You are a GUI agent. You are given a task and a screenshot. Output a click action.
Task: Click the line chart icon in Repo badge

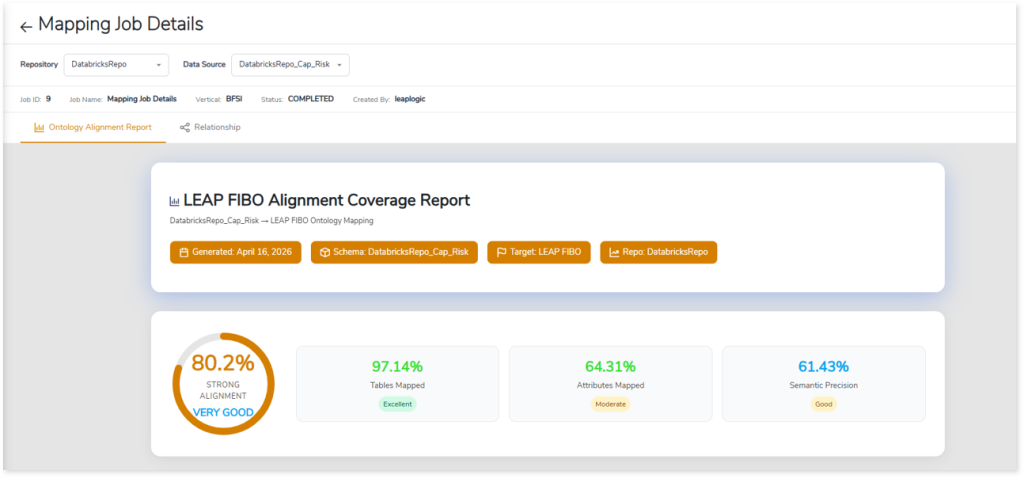tap(614, 252)
